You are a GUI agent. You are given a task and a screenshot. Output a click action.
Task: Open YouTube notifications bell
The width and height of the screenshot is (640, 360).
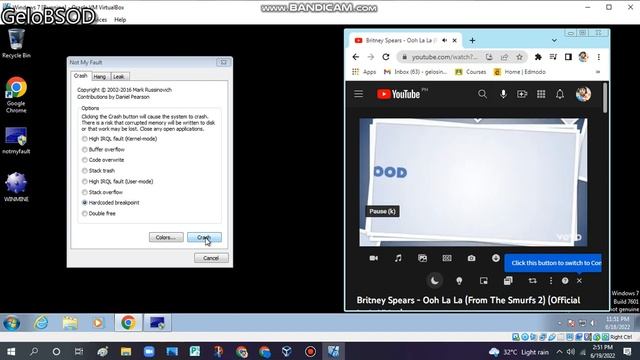(560, 94)
